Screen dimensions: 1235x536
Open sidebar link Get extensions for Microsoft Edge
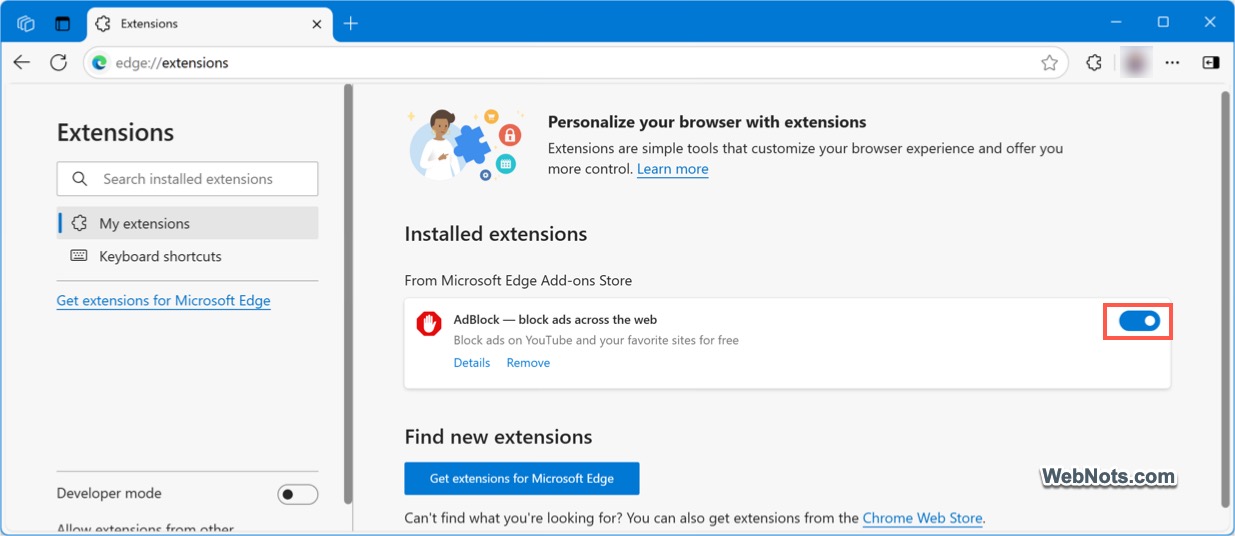pyautogui.click(x=164, y=300)
